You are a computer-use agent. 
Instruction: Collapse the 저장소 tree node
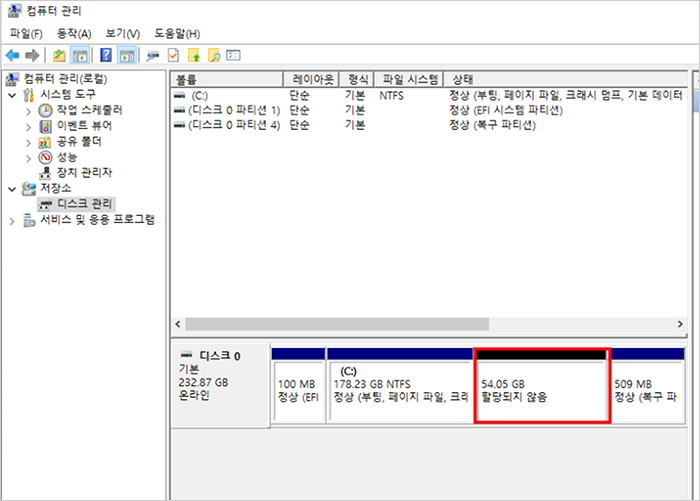point(12,189)
